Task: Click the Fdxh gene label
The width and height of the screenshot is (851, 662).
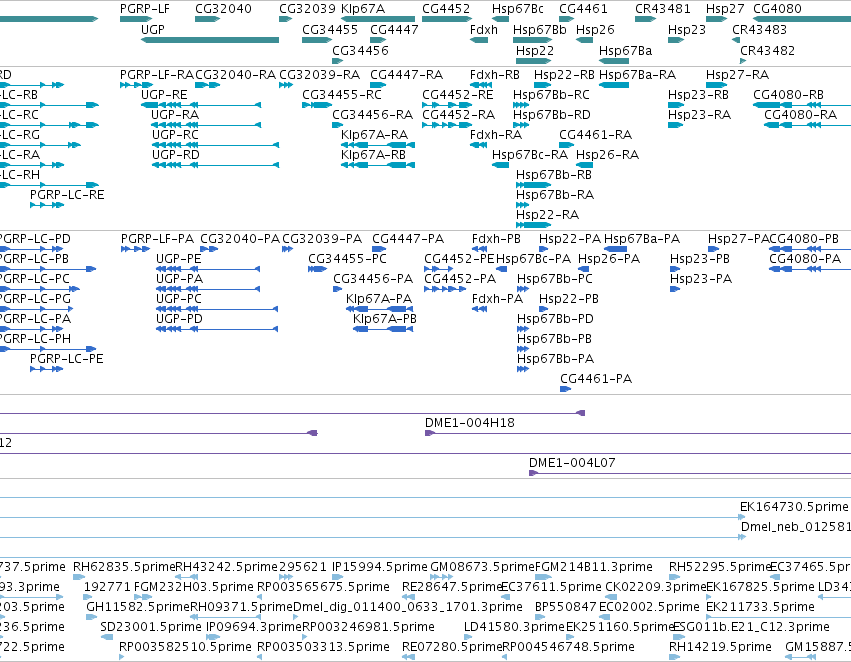Action: (x=484, y=30)
